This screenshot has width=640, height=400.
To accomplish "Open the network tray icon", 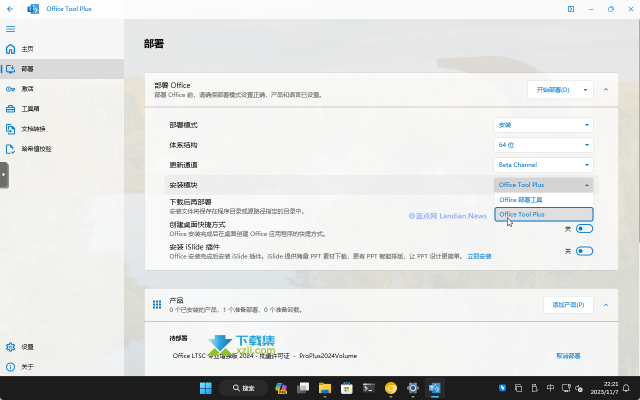I will [x=566, y=388].
